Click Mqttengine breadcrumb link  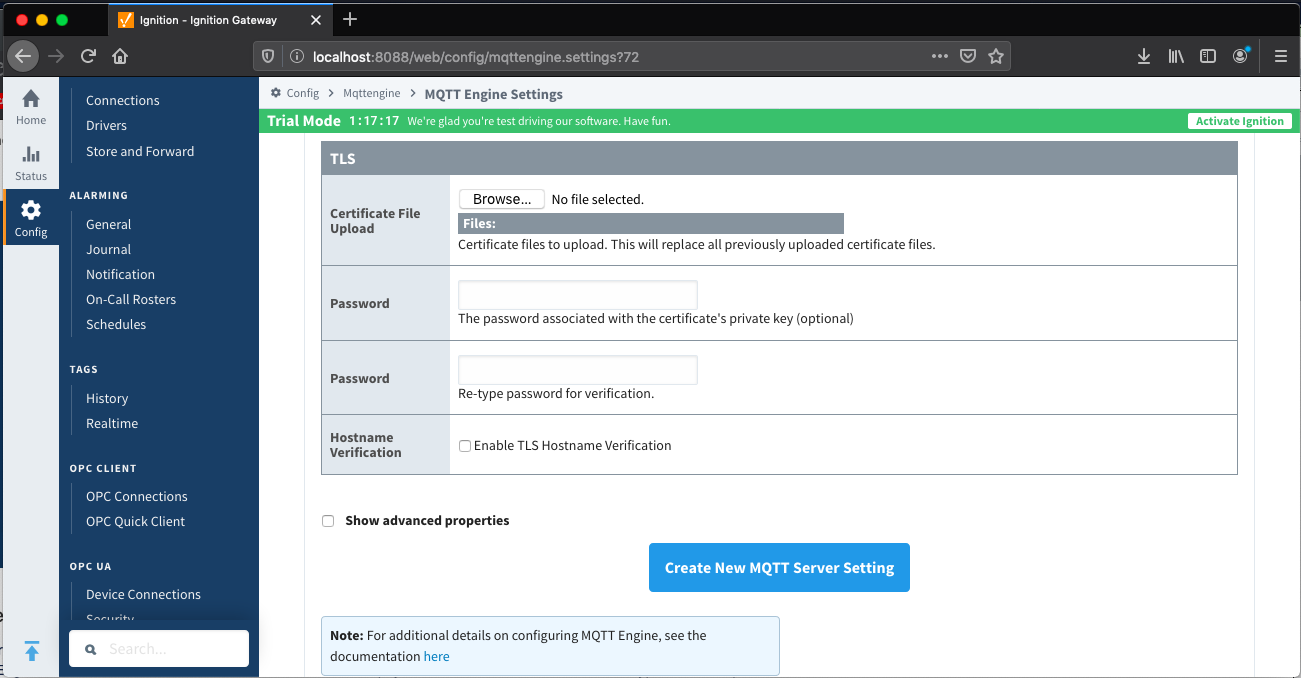click(x=372, y=93)
